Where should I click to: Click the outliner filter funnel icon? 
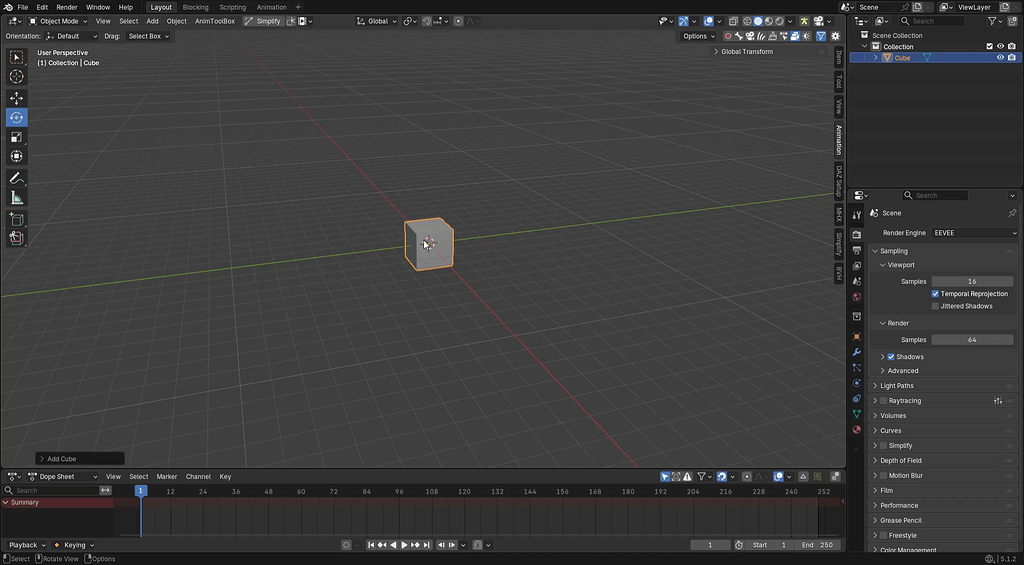992,21
